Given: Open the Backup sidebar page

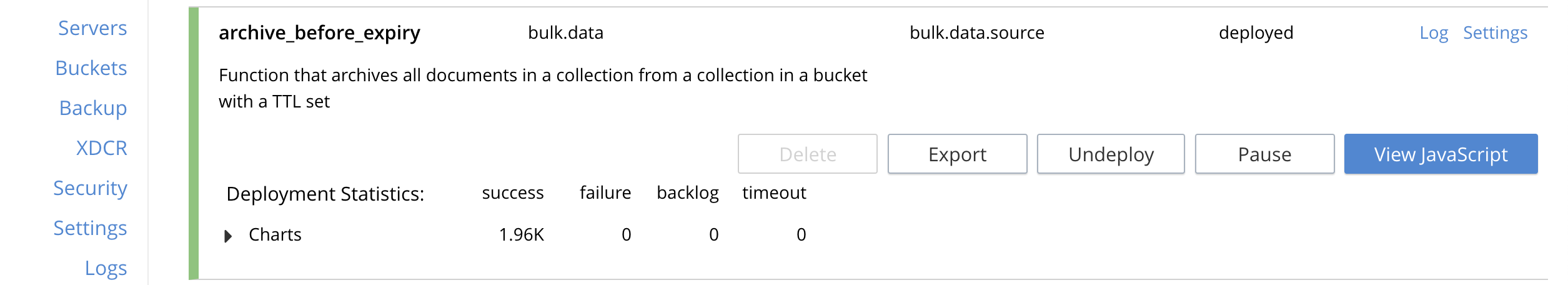Looking at the screenshot, I should pos(93,108).
